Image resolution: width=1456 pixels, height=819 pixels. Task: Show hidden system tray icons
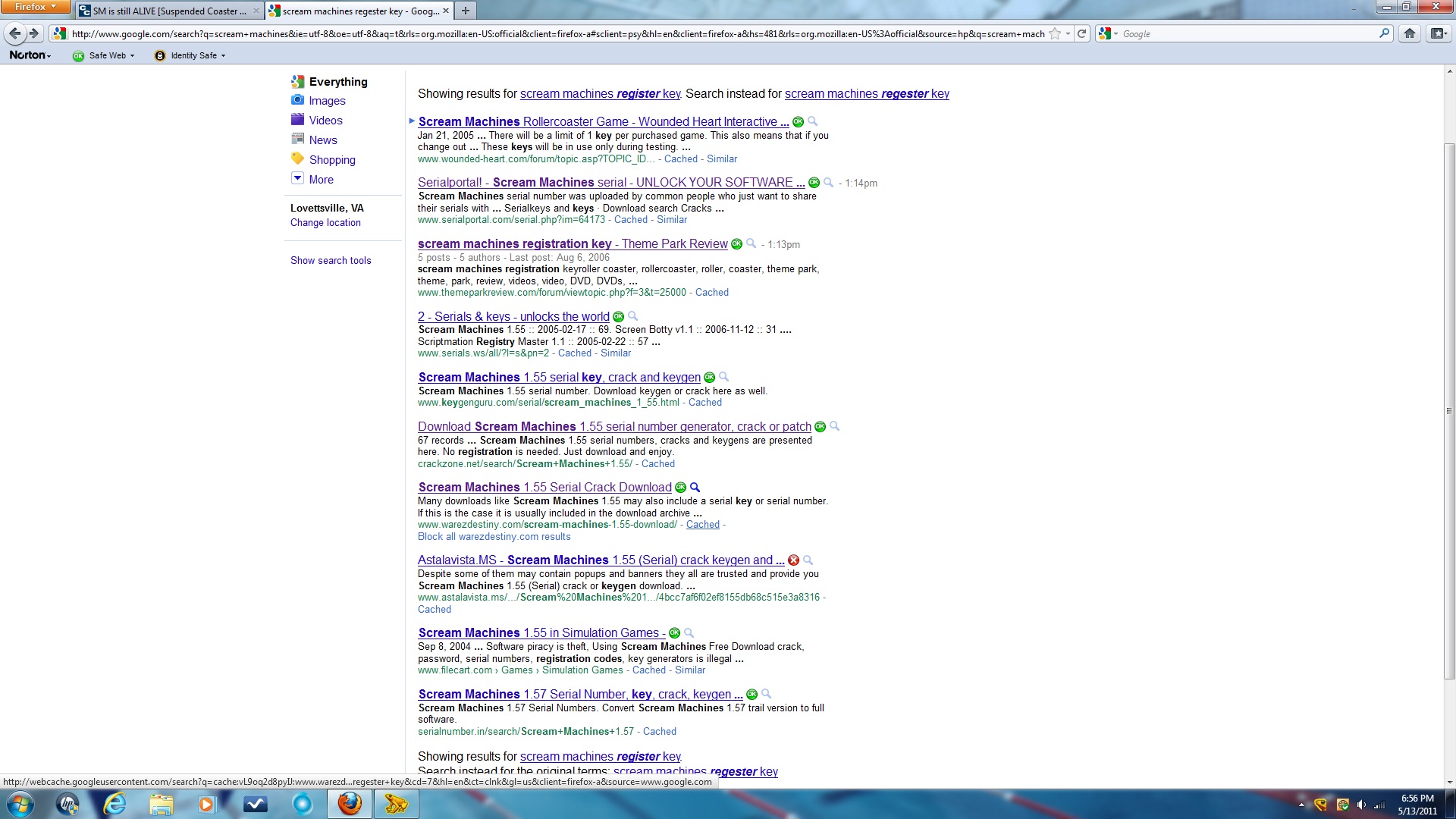tap(1301, 805)
